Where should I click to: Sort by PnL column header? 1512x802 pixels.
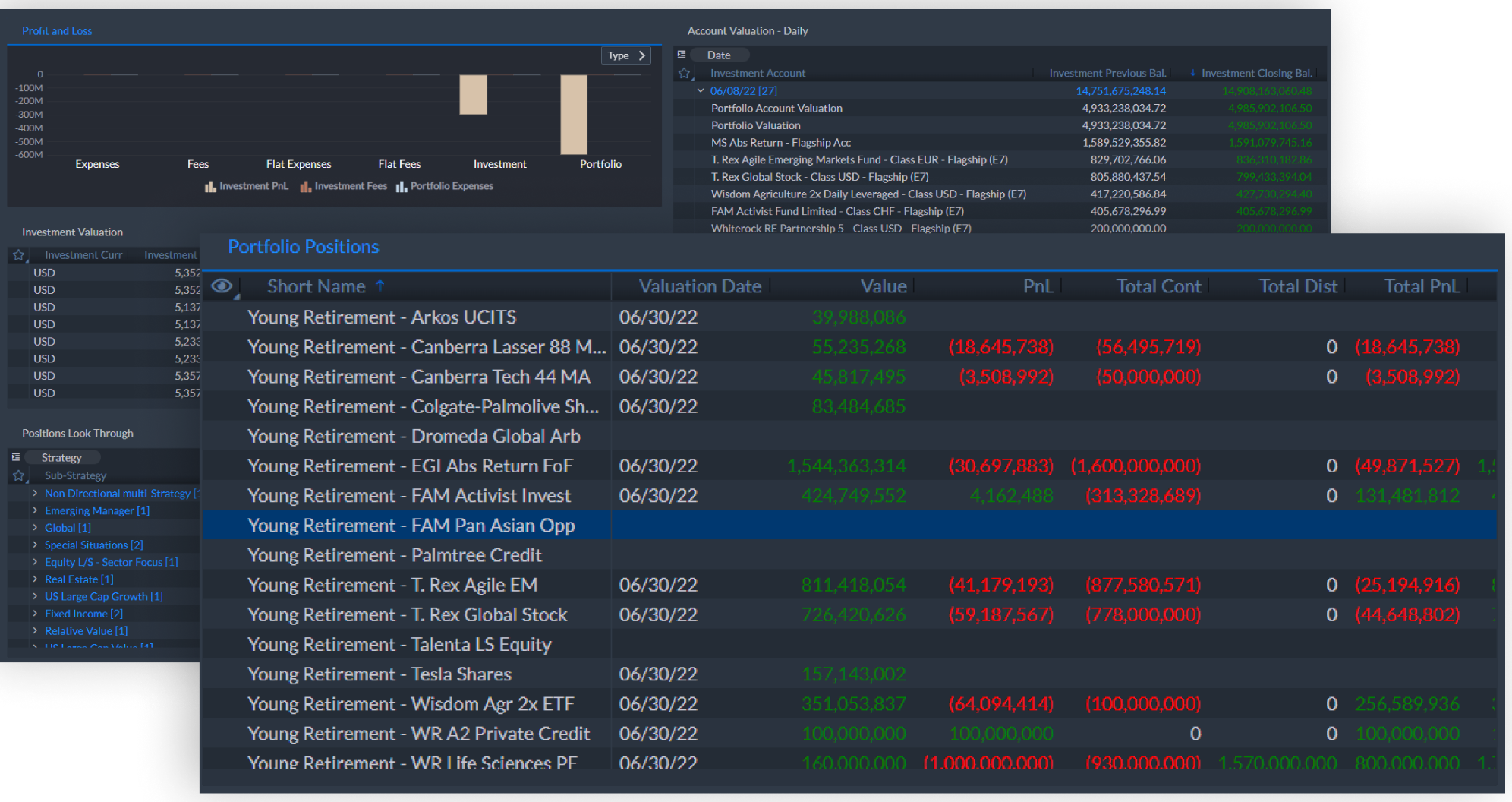pos(1038,286)
